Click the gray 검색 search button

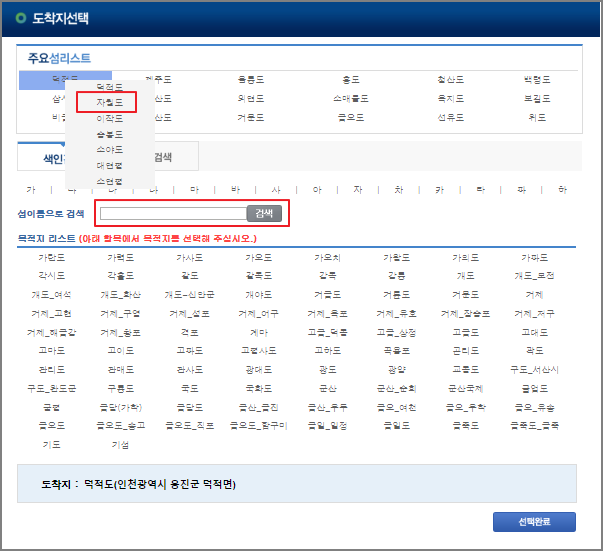[264, 213]
